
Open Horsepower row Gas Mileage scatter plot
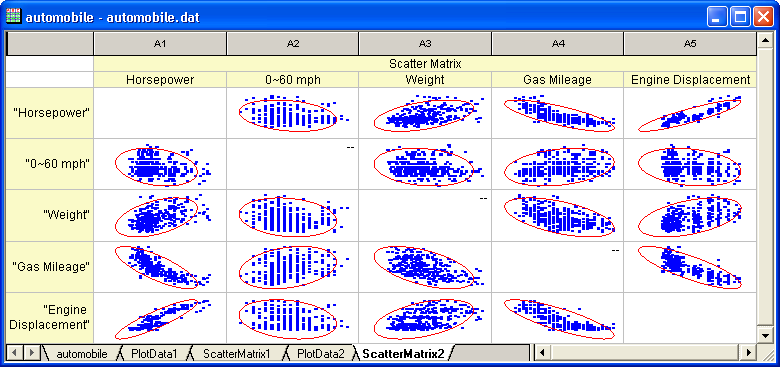(558, 113)
